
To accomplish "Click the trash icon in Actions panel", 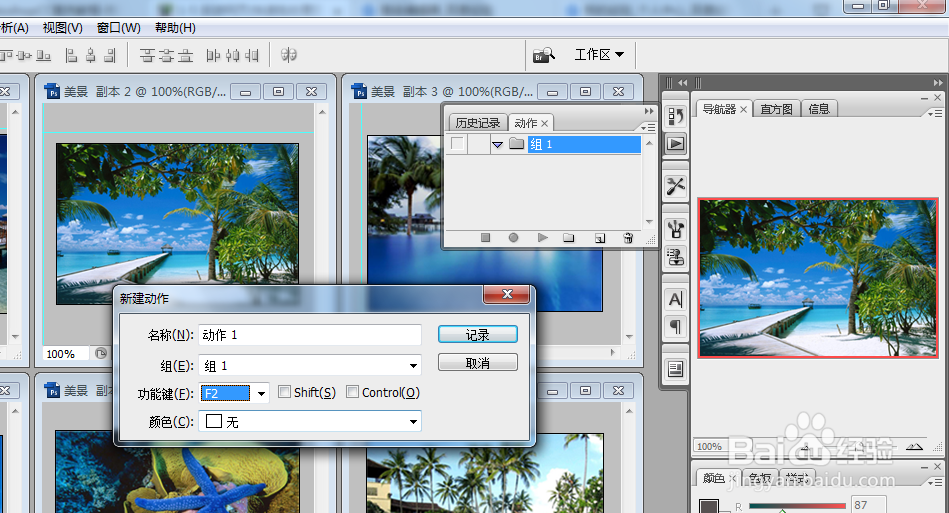I will coord(628,238).
